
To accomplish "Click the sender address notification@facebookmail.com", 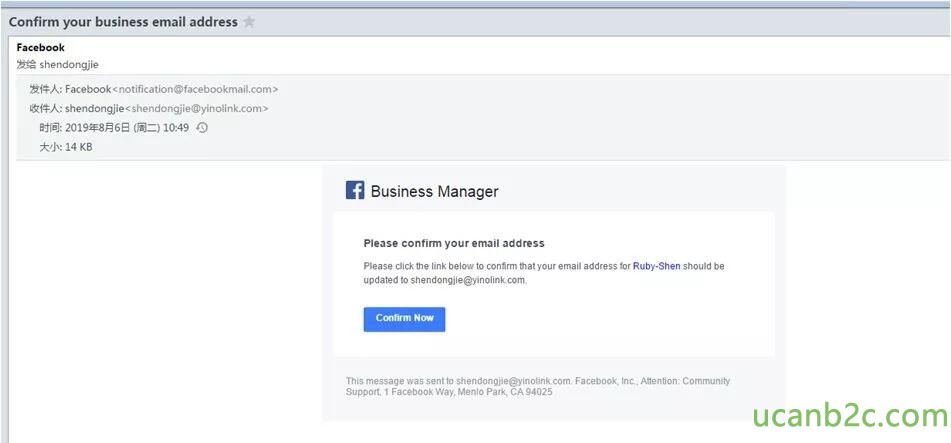I will pos(195,89).
